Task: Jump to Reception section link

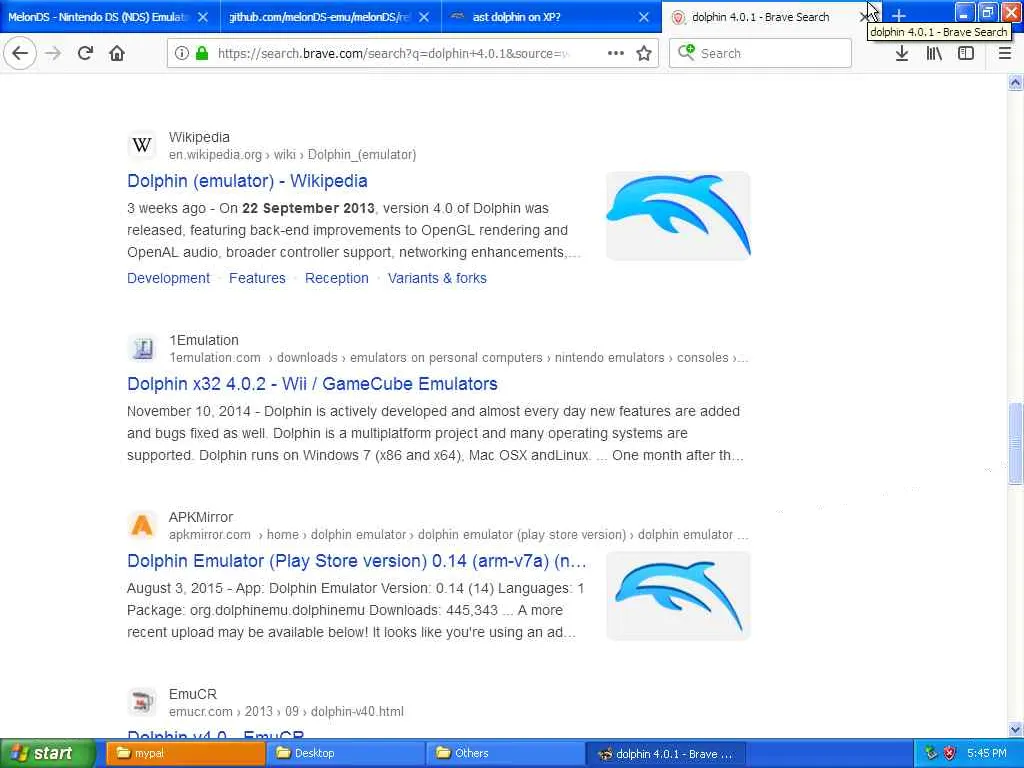Action: (x=337, y=278)
